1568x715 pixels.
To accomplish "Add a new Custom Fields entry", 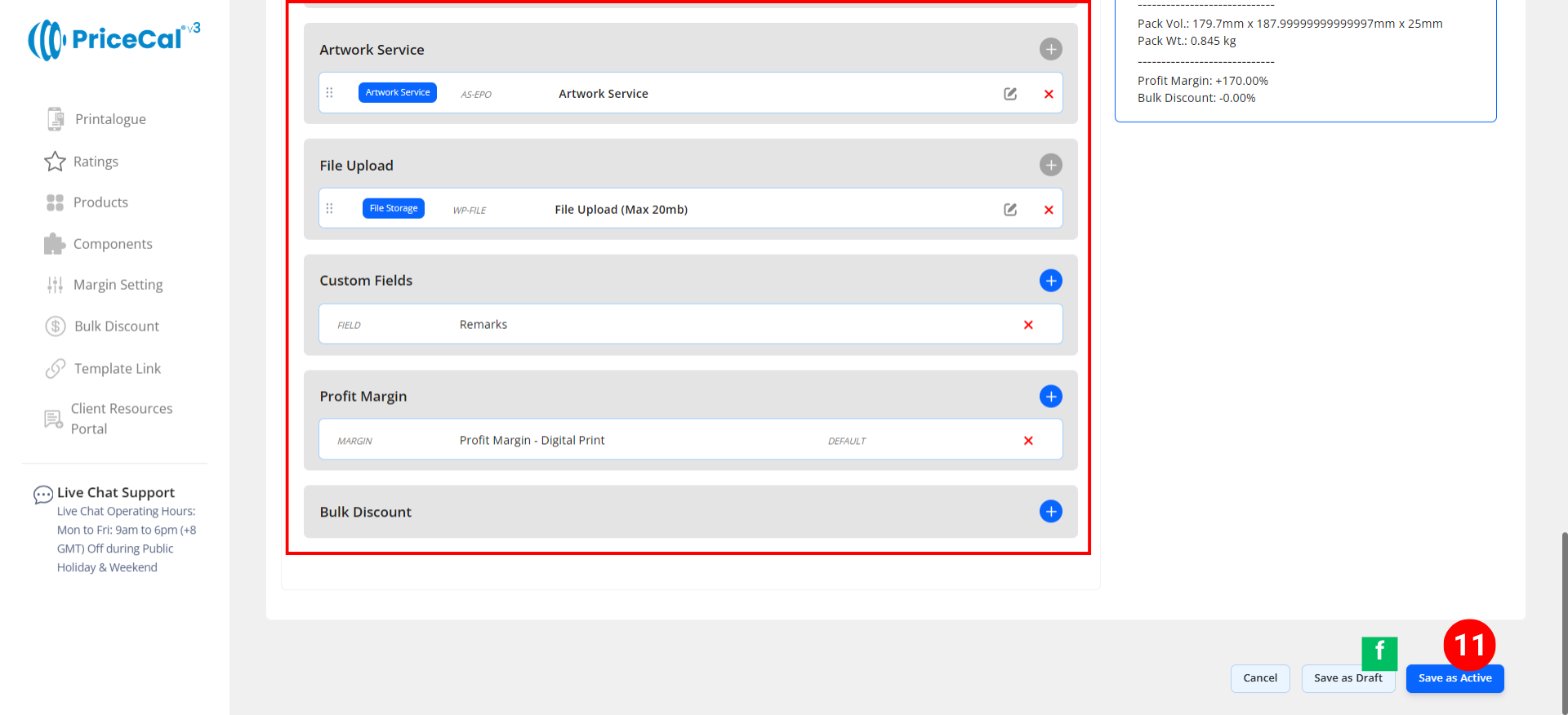I will pyautogui.click(x=1050, y=281).
